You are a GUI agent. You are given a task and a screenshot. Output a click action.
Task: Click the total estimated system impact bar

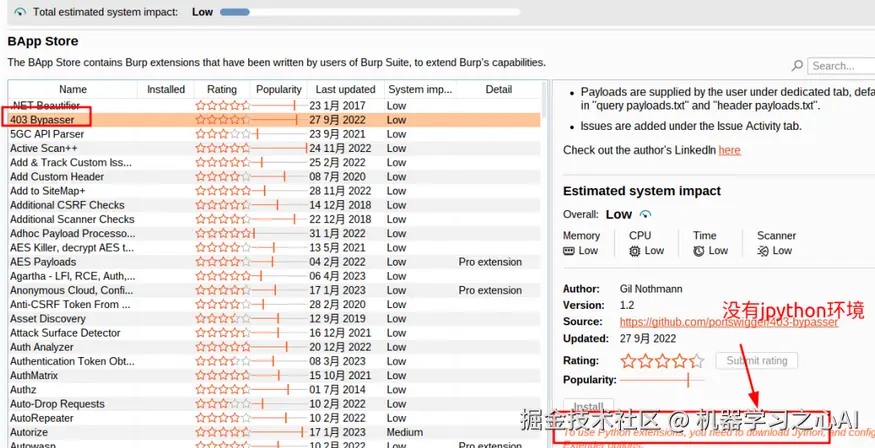(x=369, y=12)
